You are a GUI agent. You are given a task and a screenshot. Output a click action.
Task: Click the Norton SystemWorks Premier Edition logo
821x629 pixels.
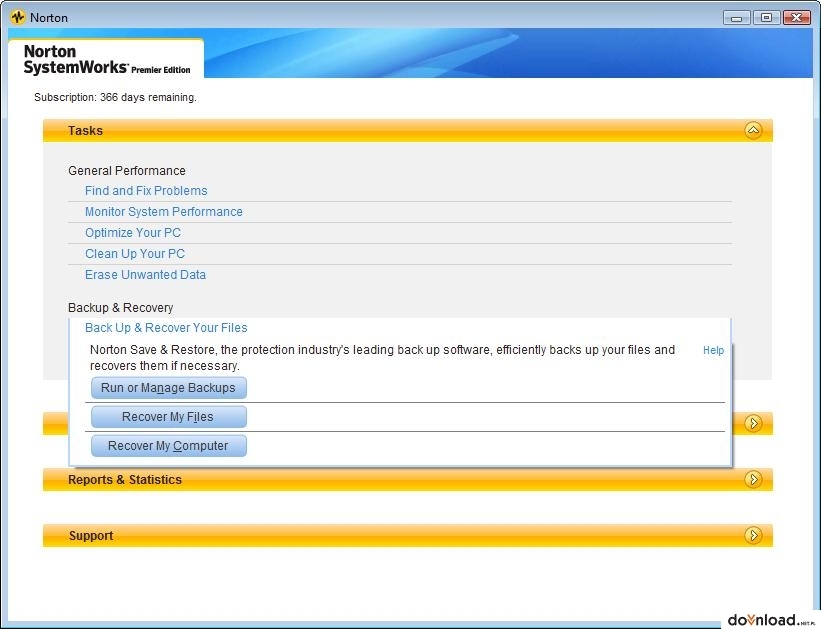pos(107,59)
